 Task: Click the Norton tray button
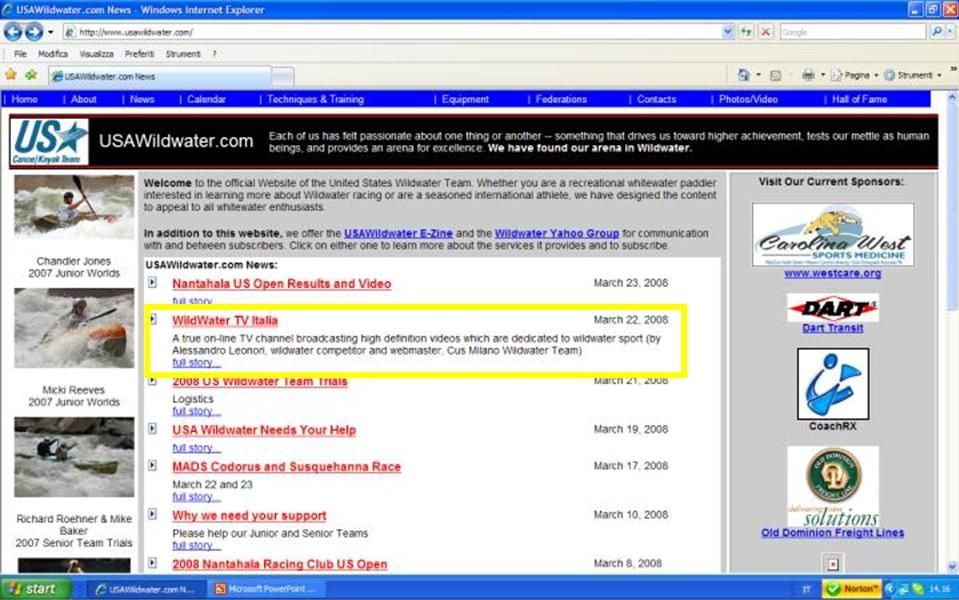pos(851,589)
